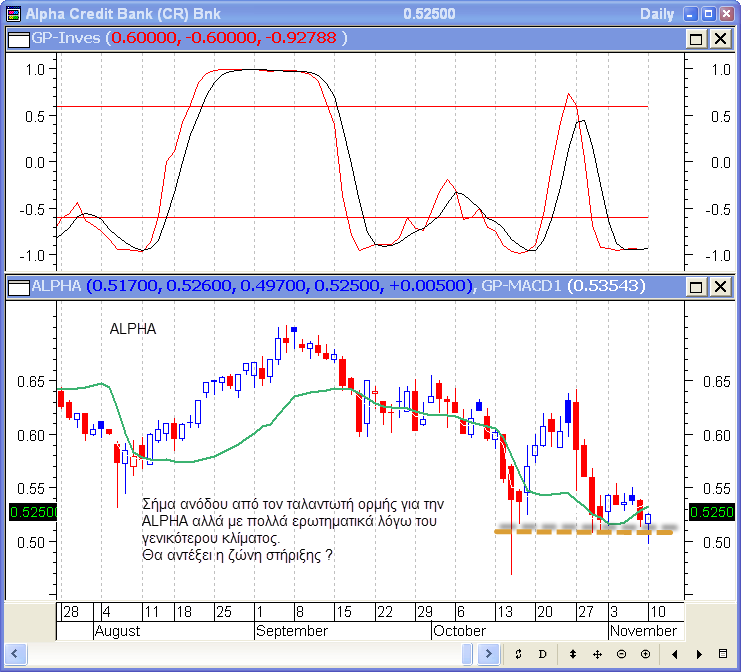Click the four-way pan arrows icon
The height and width of the screenshot is (672, 741).
(597, 654)
